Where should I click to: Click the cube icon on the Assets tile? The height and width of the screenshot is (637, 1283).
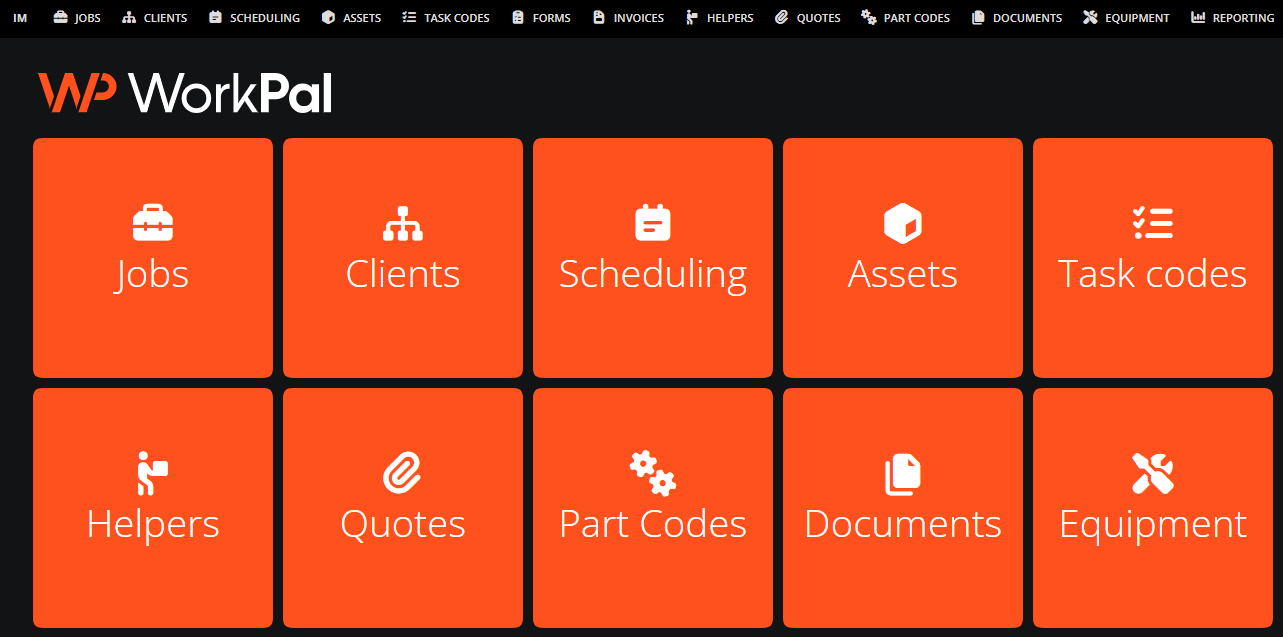click(x=903, y=223)
